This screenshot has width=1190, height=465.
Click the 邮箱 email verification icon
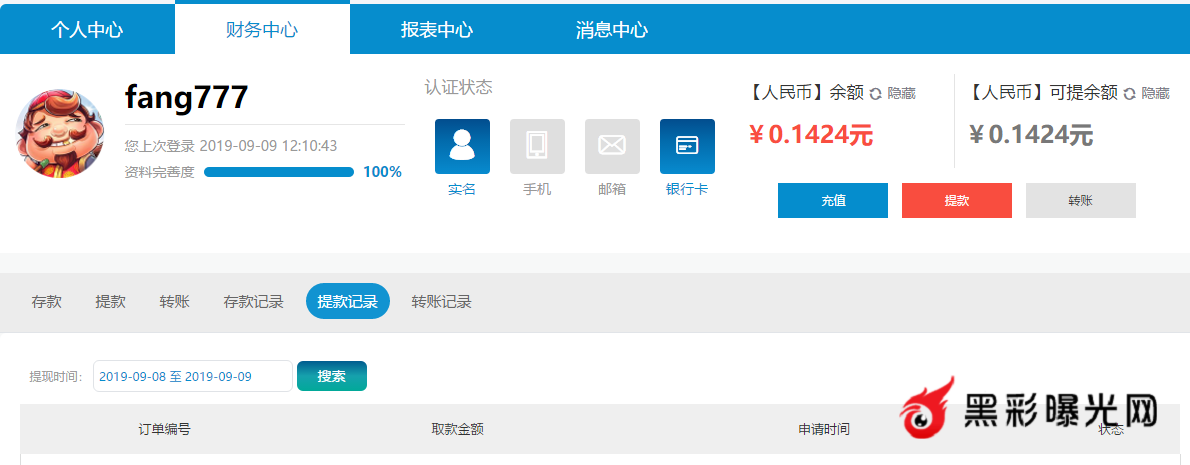point(612,146)
